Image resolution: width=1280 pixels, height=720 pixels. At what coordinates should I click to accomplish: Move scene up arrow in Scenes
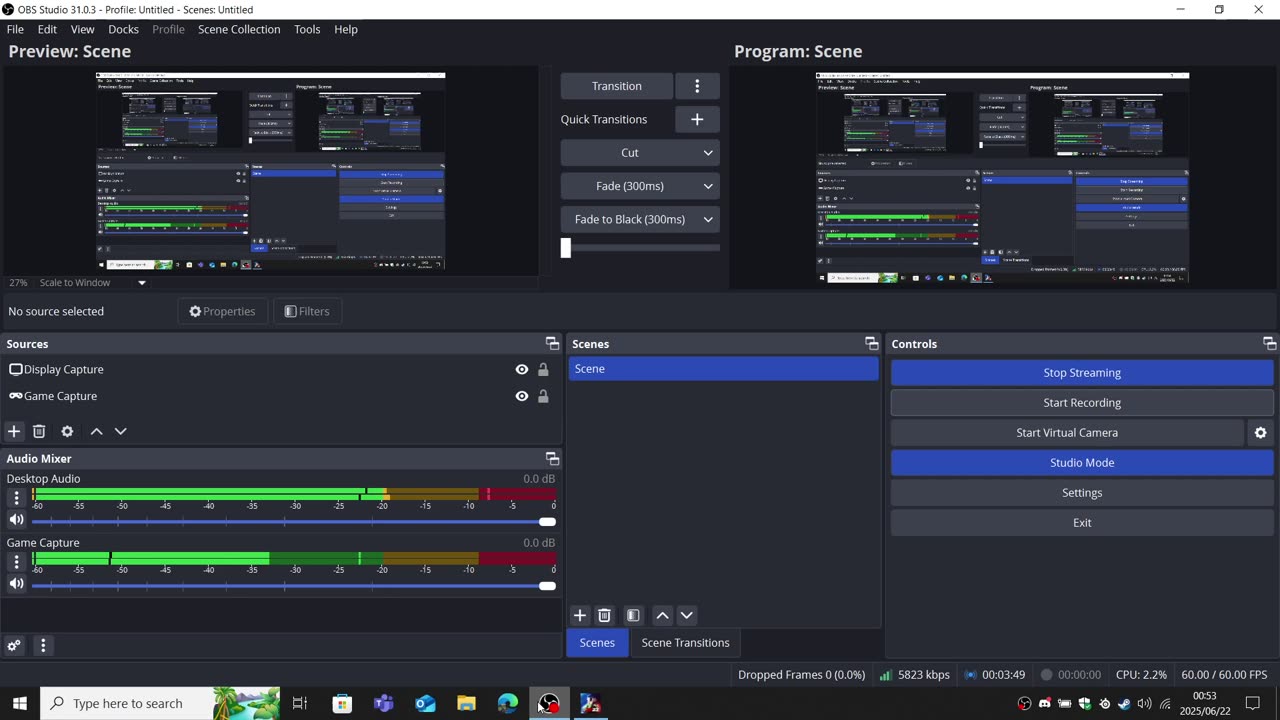tap(662, 615)
